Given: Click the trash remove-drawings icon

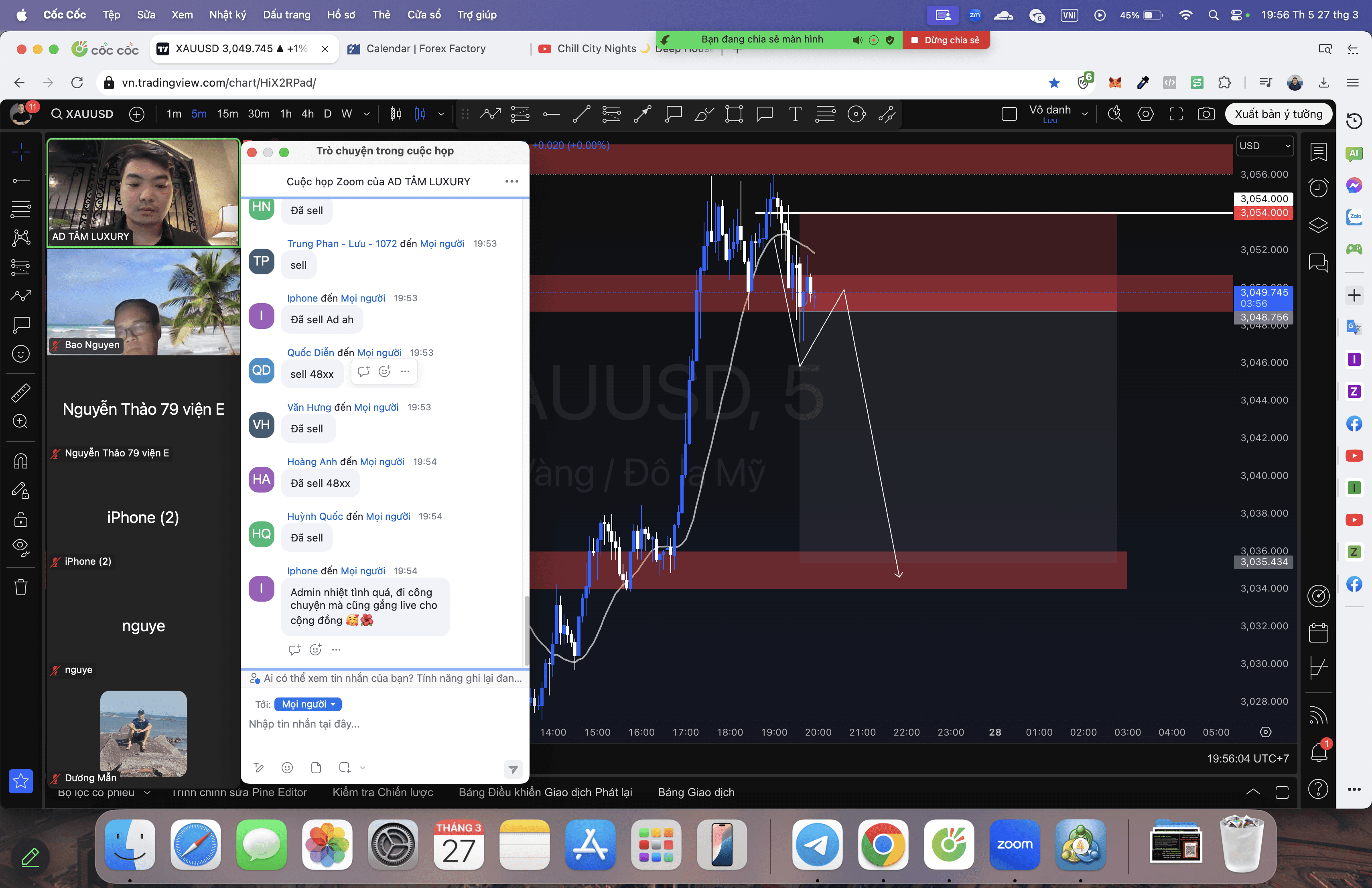Looking at the screenshot, I should (21, 587).
